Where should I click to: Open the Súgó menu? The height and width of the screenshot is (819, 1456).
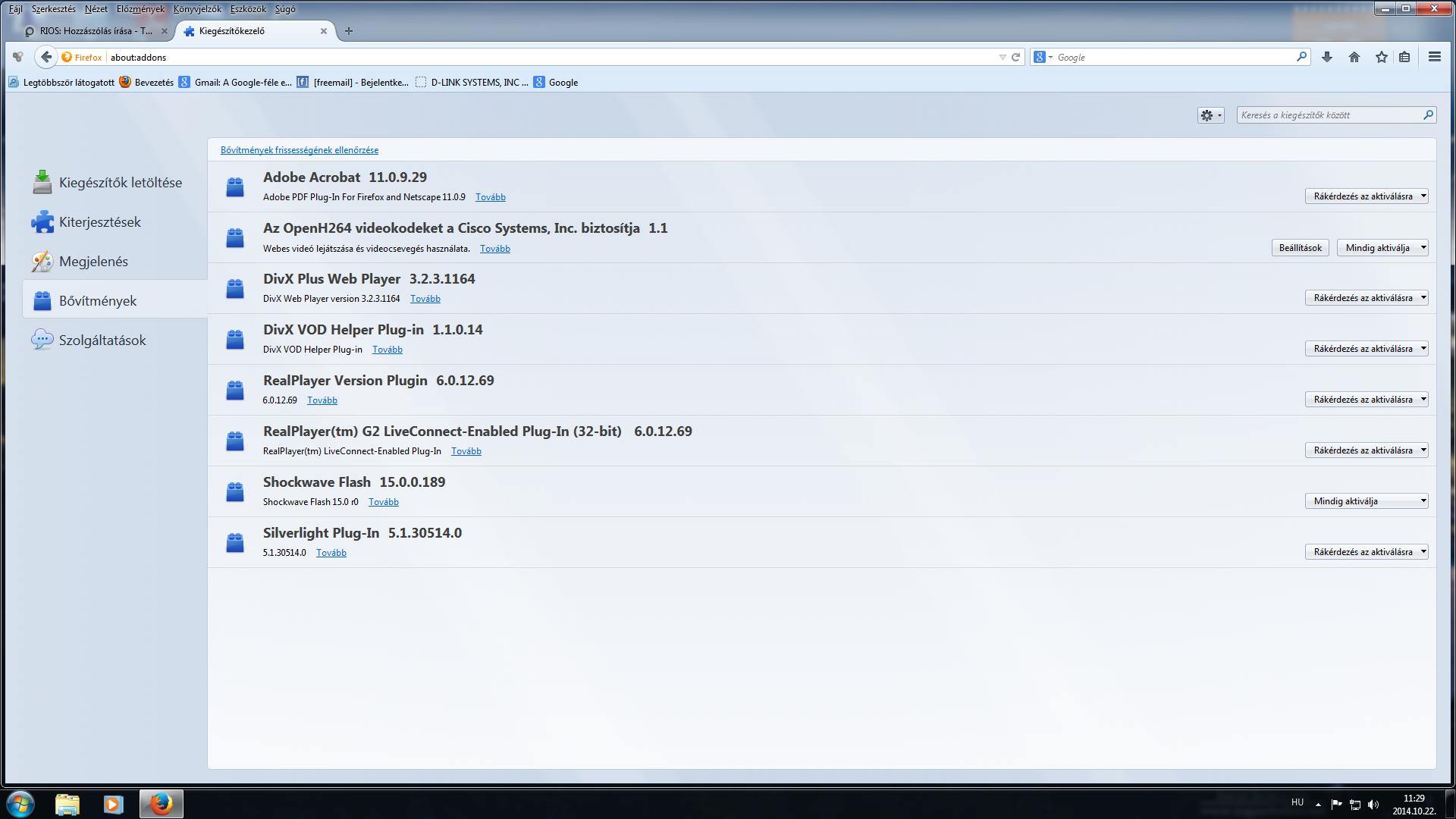pos(285,9)
